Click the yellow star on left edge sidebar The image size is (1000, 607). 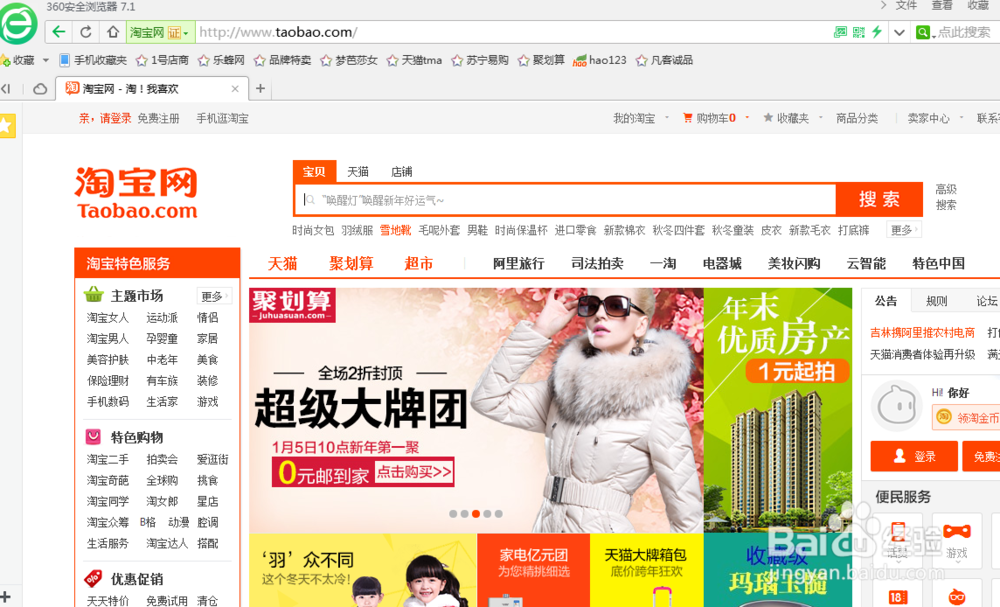tap(8, 126)
